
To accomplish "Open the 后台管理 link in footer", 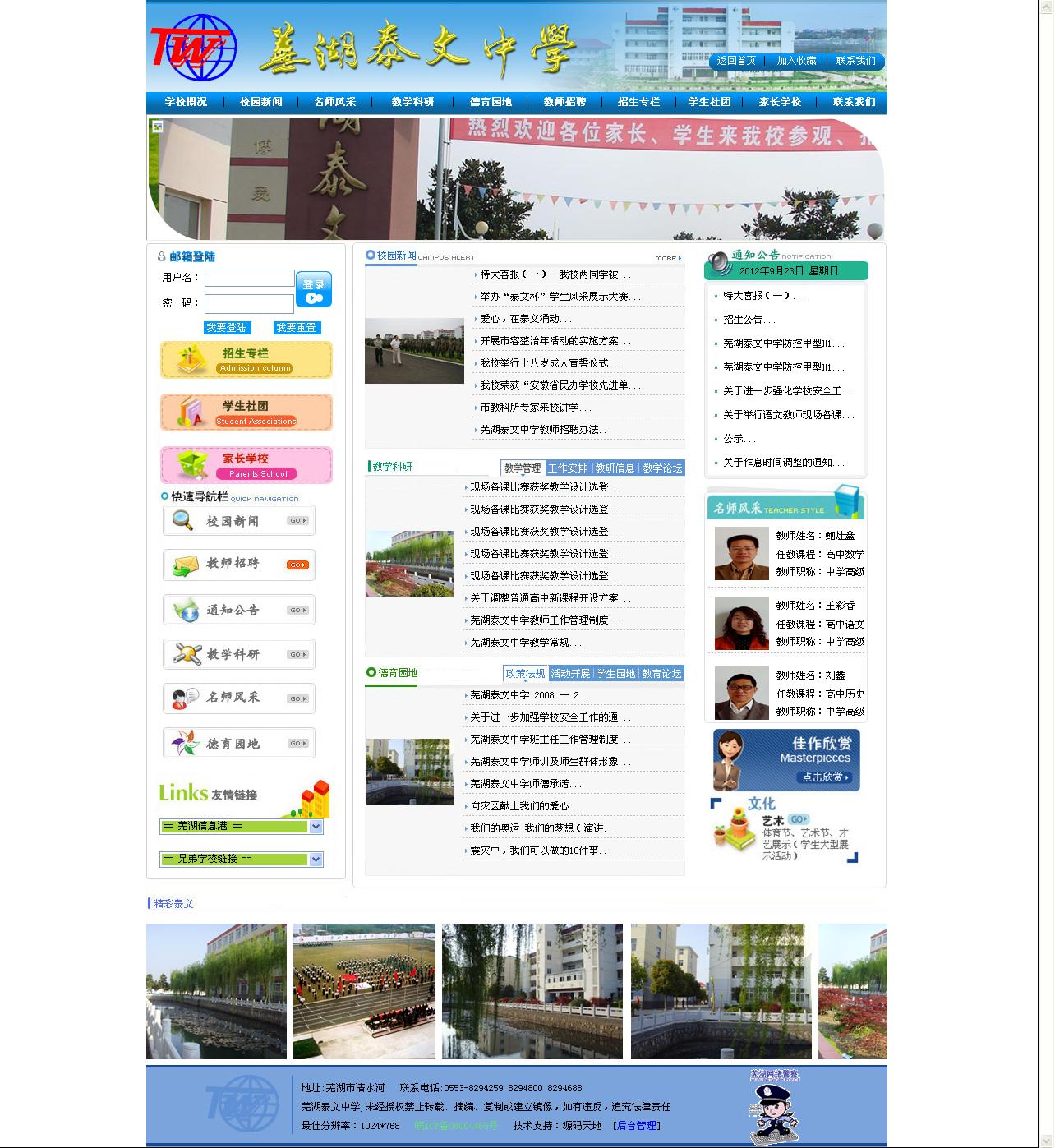I will pyautogui.click(x=637, y=1125).
